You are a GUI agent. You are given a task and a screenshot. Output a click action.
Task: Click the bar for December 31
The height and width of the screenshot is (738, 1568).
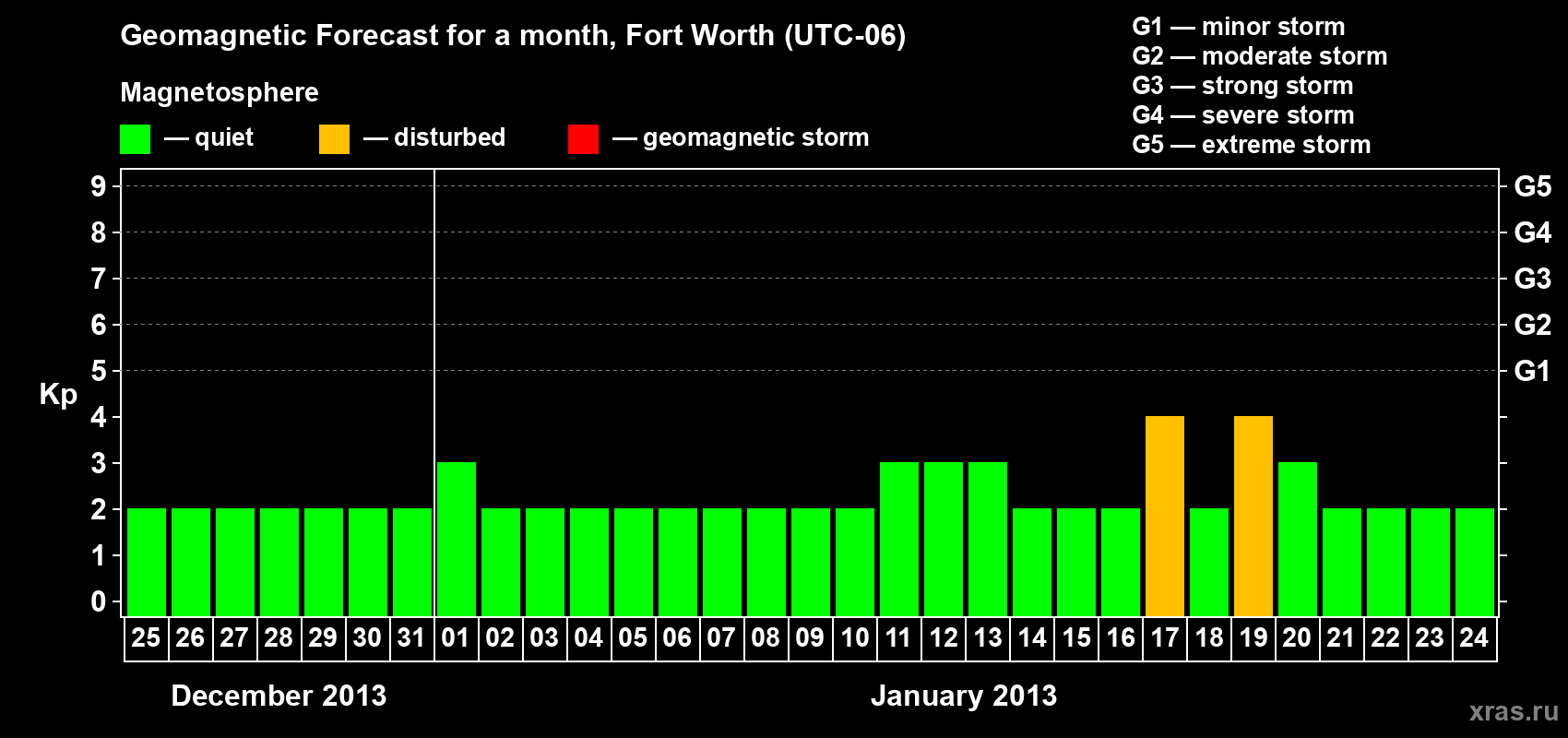click(x=412, y=562)
